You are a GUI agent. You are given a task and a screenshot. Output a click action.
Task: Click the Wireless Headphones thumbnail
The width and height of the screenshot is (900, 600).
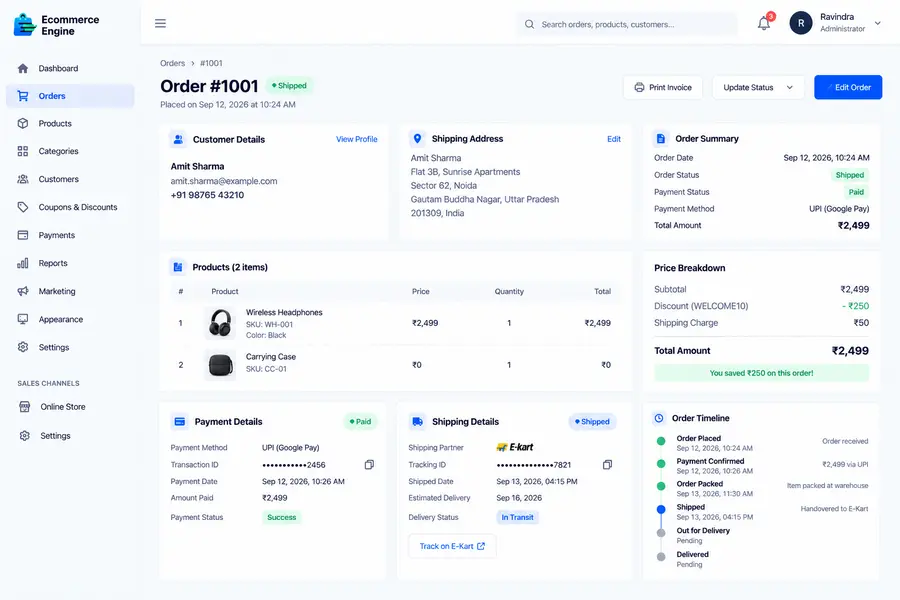click(220, 323)
